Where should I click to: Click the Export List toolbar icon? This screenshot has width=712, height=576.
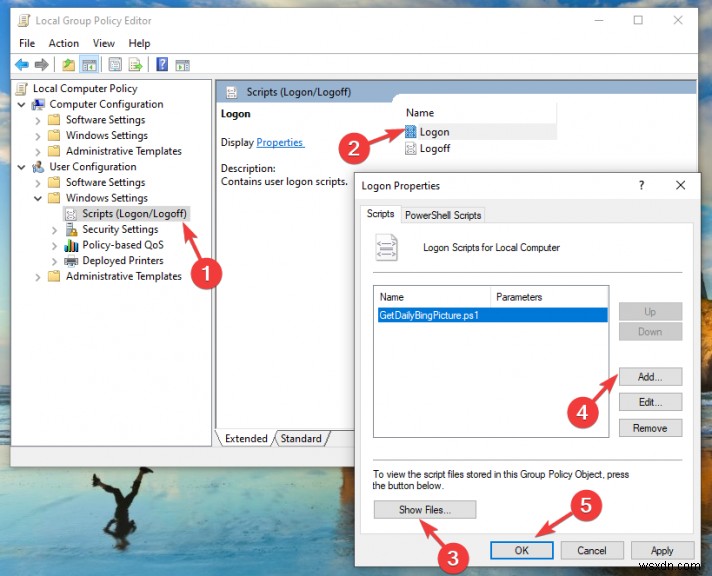point(135,65)
